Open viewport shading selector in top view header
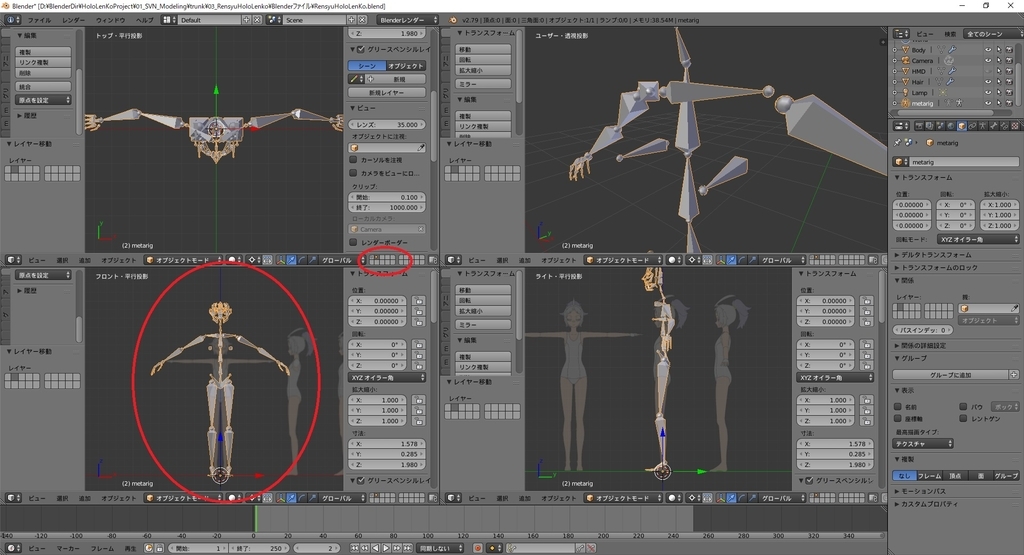Image resolution: width=1024 pixels, height=555 pixels. tap(233, 260)
